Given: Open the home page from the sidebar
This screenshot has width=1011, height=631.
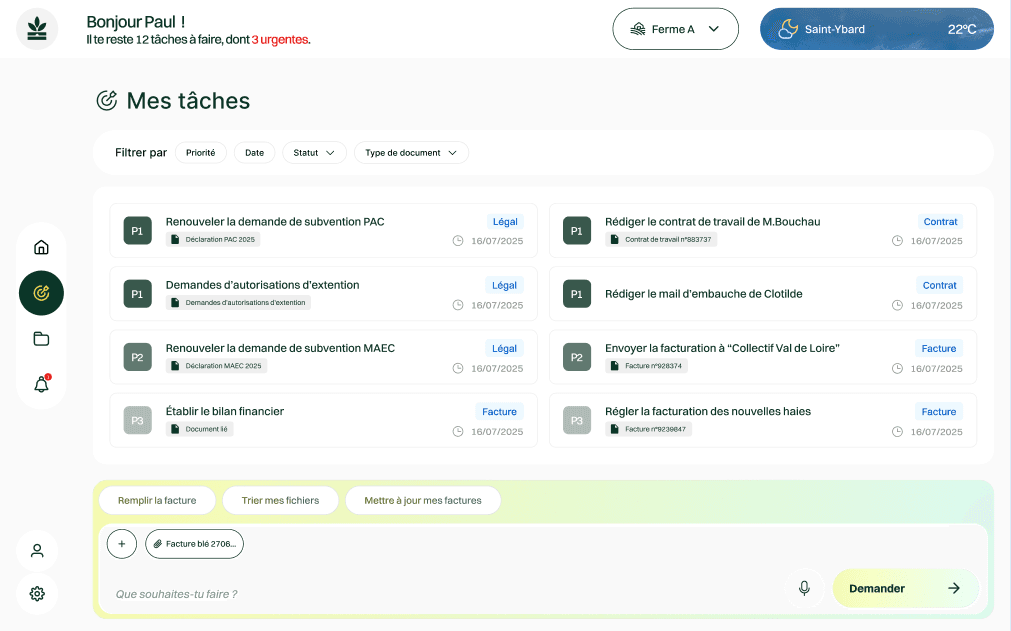Looking at the screenshot, I should (x=41, y=248).
